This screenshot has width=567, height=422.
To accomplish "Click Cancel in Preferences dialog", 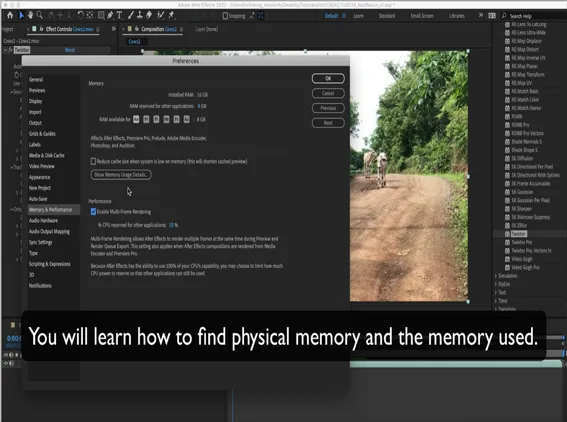I will tap(328, 93).
